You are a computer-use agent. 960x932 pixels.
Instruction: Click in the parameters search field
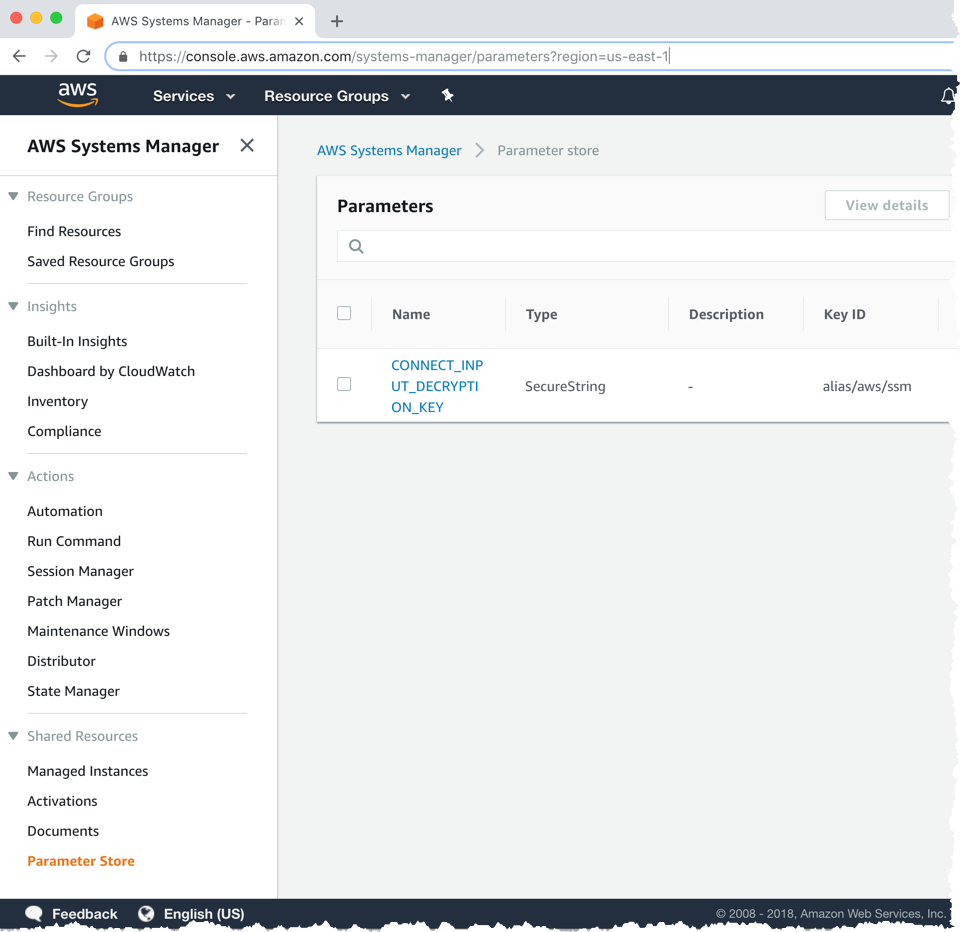[646, 246]
